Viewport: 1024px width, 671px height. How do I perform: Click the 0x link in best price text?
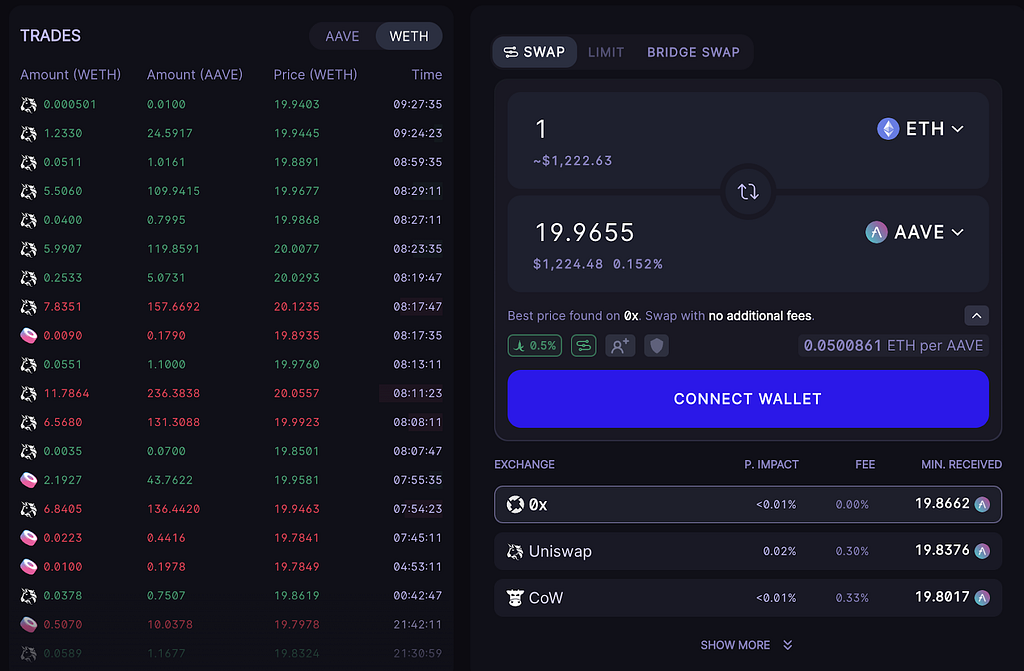coord(631,316)
